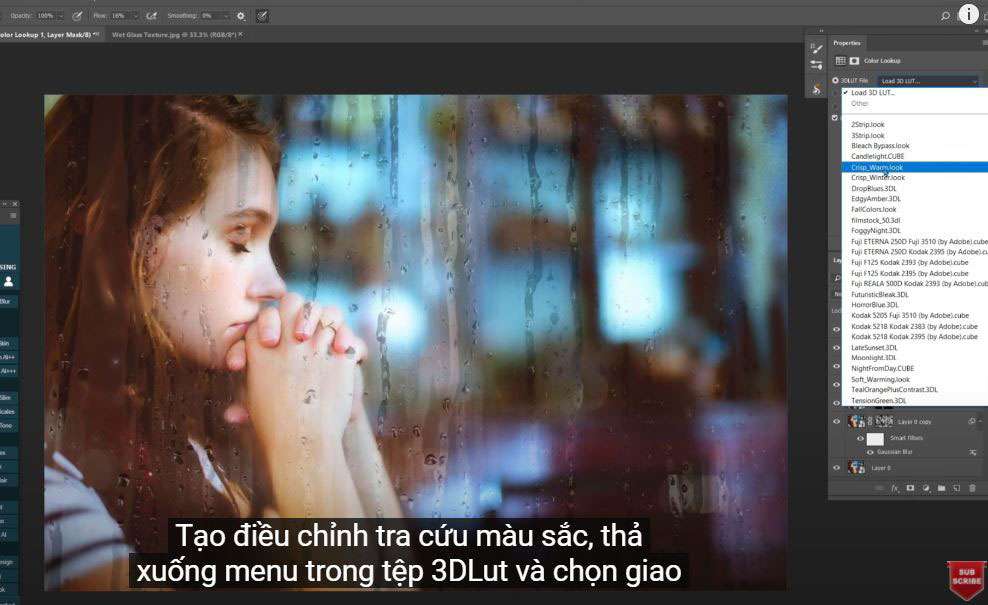Delete layer with the trash icon
This screenshot has height=605, width=988.
972,488
